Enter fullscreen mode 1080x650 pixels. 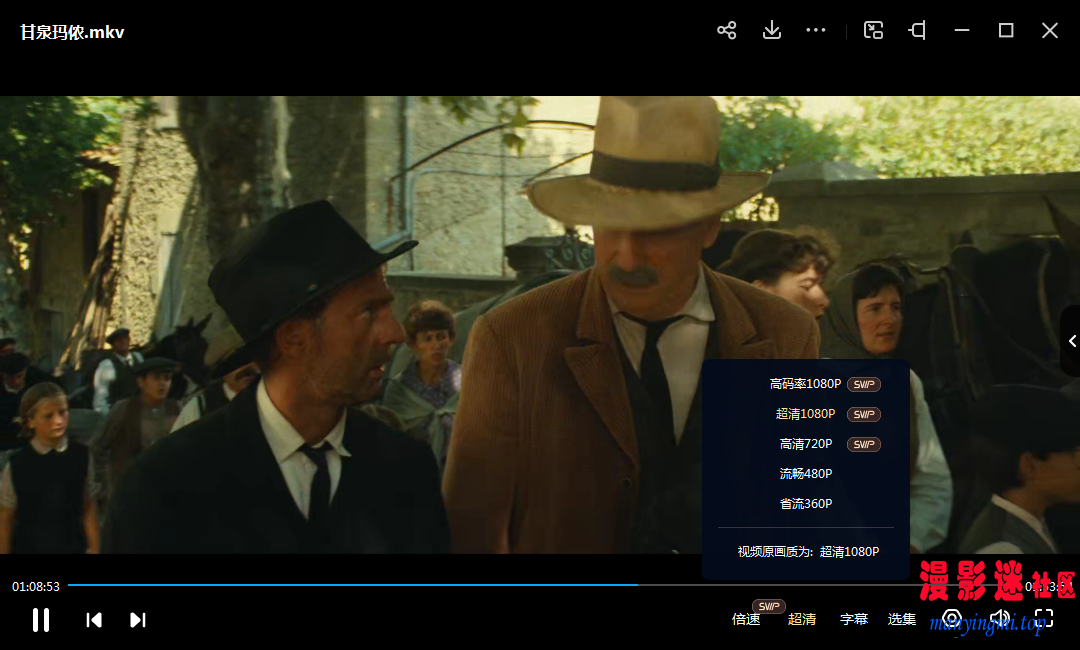pyautogui.click(x=1044, y=619)
